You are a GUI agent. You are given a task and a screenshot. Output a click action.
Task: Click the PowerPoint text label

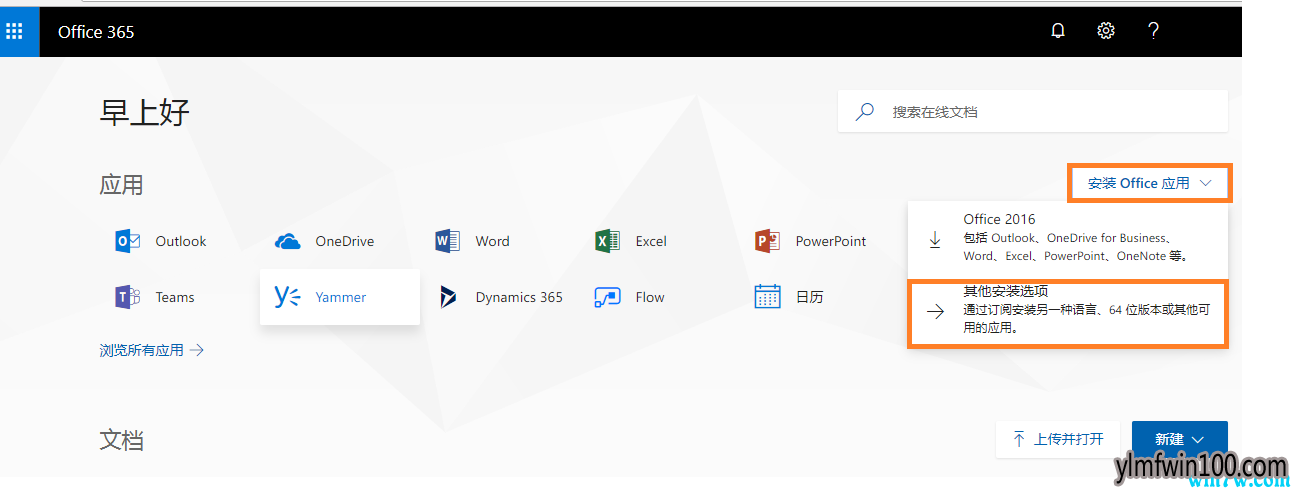click(x=831, y=241)
